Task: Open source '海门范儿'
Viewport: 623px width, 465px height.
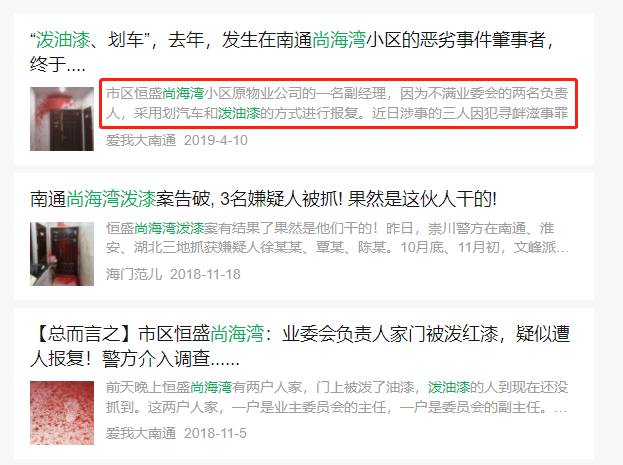Action: [134, 274]
